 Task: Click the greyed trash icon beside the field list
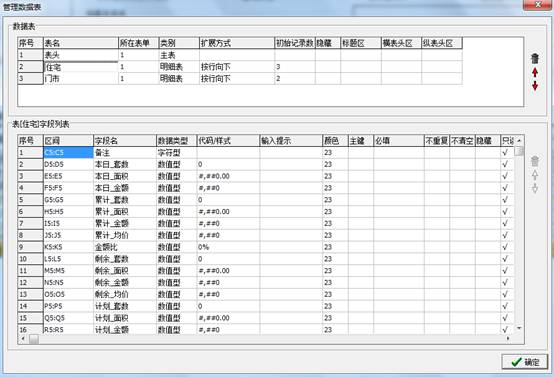(535, 161)
